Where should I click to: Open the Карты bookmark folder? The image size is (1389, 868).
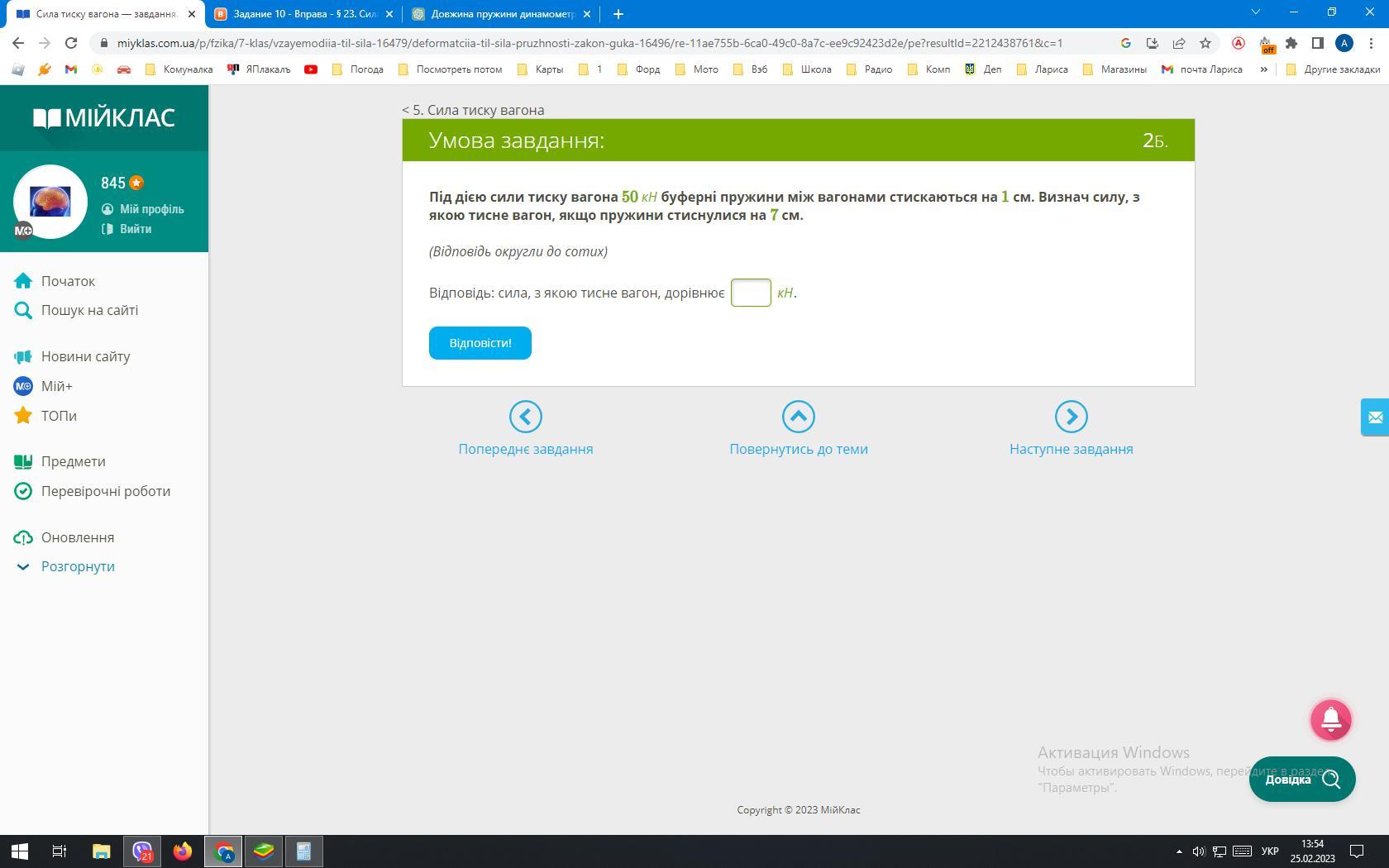coord(540,69)
